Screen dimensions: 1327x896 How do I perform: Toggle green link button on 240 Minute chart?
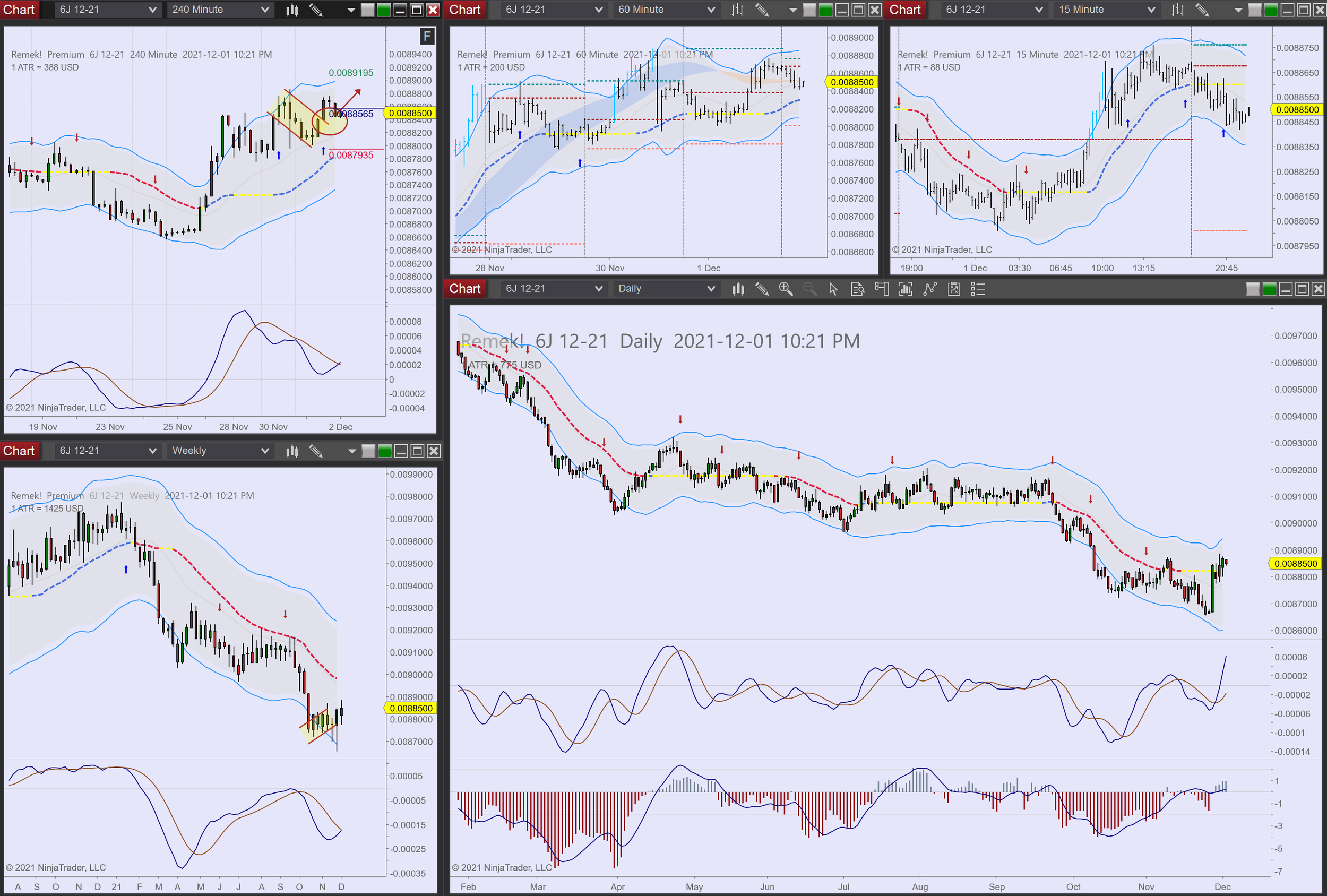(x=384, y=10)
